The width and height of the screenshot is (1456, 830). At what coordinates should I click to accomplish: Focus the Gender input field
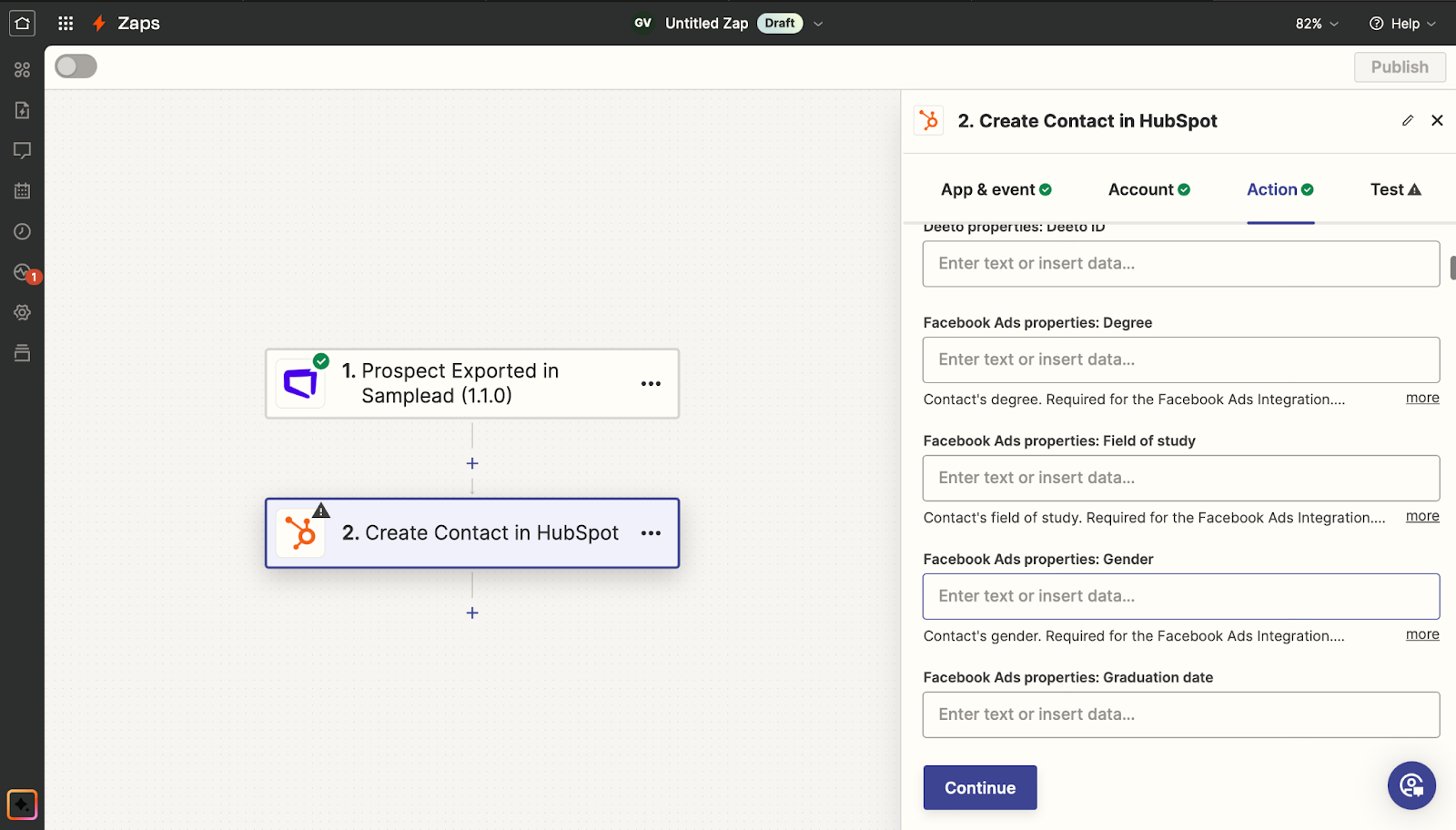pyautogui.click(x=1181, y=597)
